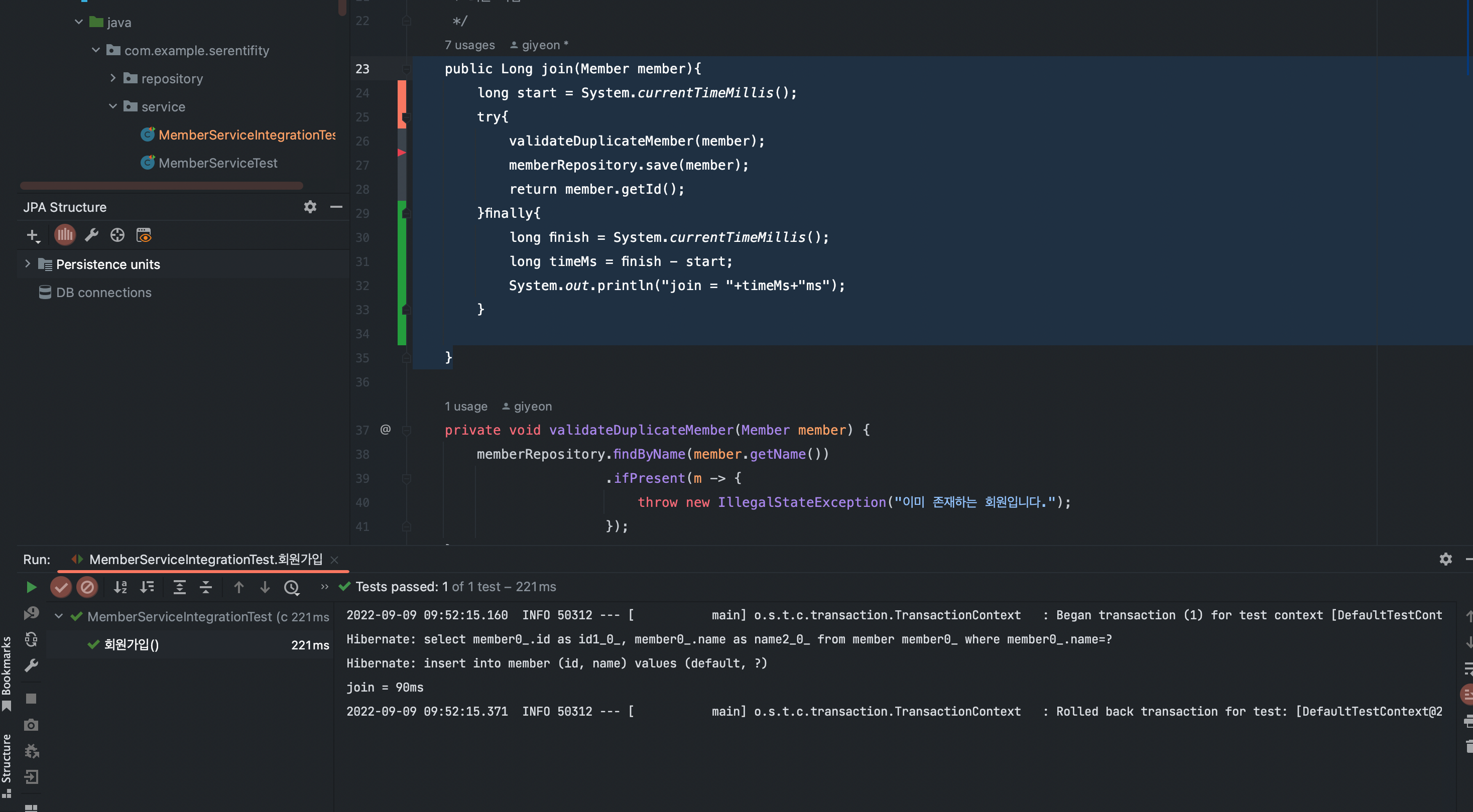Click the Hibernate insert into member log line
This screenshot has width=1473, height=812.
coord(556,663)
